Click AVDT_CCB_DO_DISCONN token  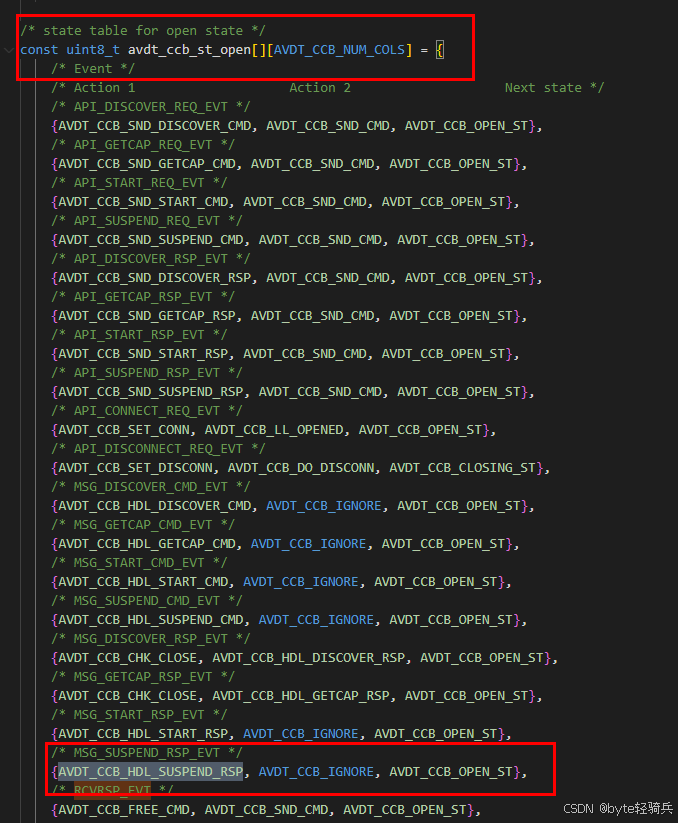coord(301,468)
